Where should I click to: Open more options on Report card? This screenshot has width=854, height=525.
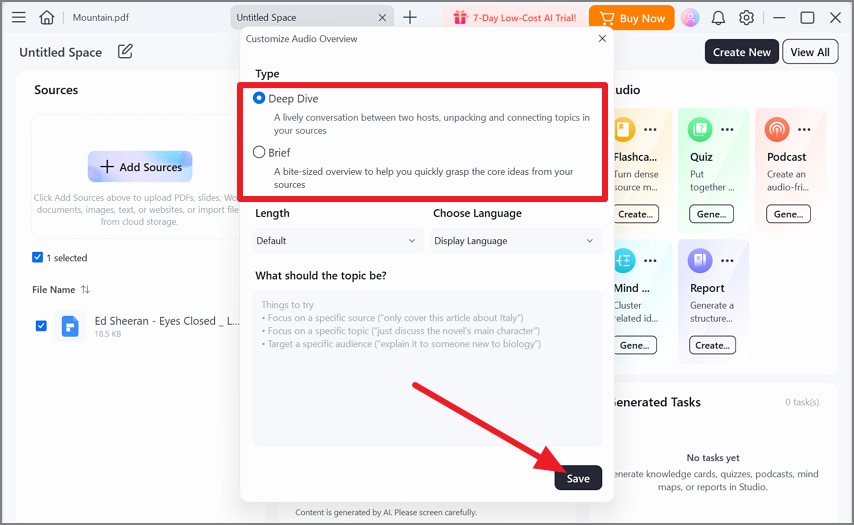(727, 261)
